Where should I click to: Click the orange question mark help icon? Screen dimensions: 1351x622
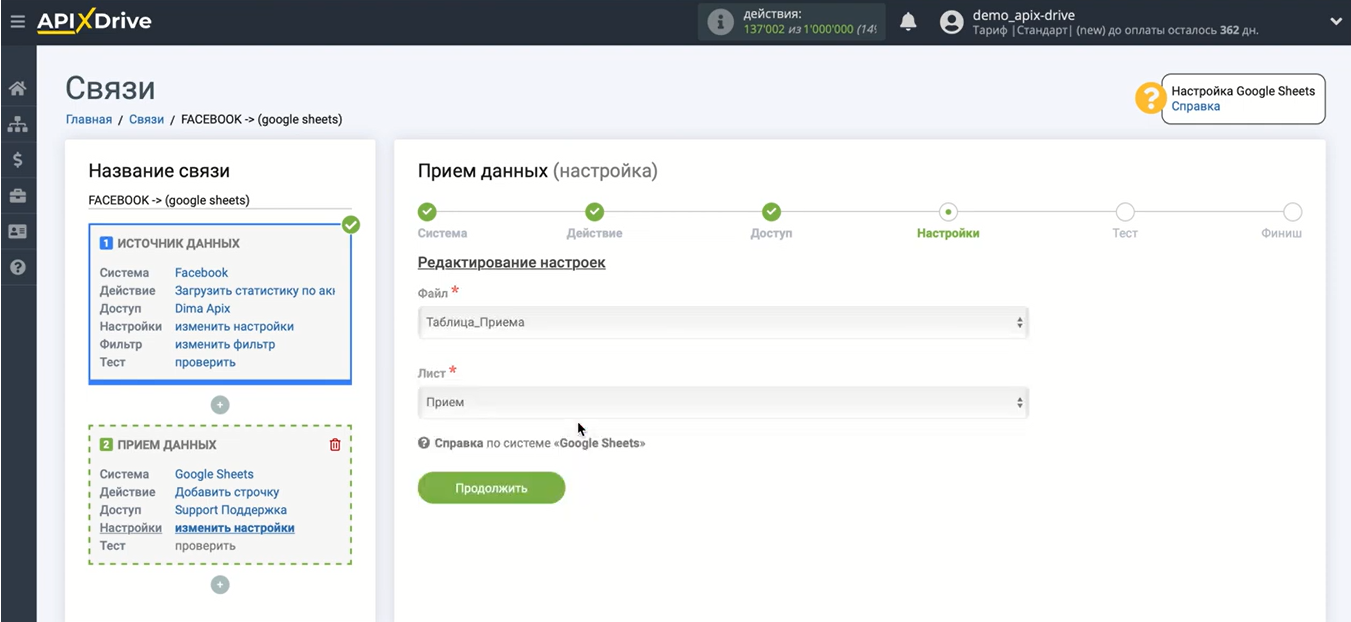click(x=1150, y=98)
